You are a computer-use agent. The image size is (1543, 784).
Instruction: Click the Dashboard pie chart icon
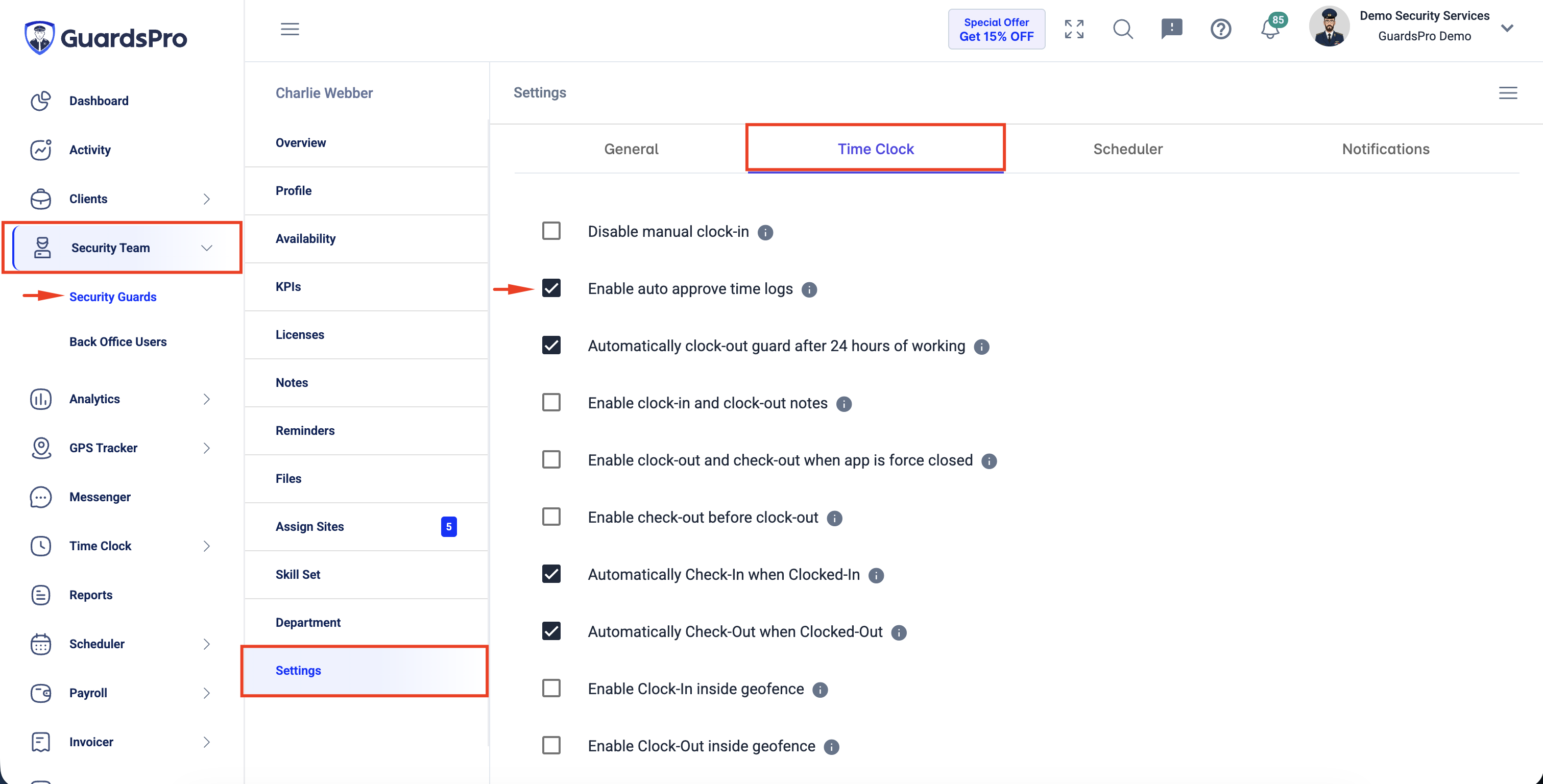tap(41, 101)
